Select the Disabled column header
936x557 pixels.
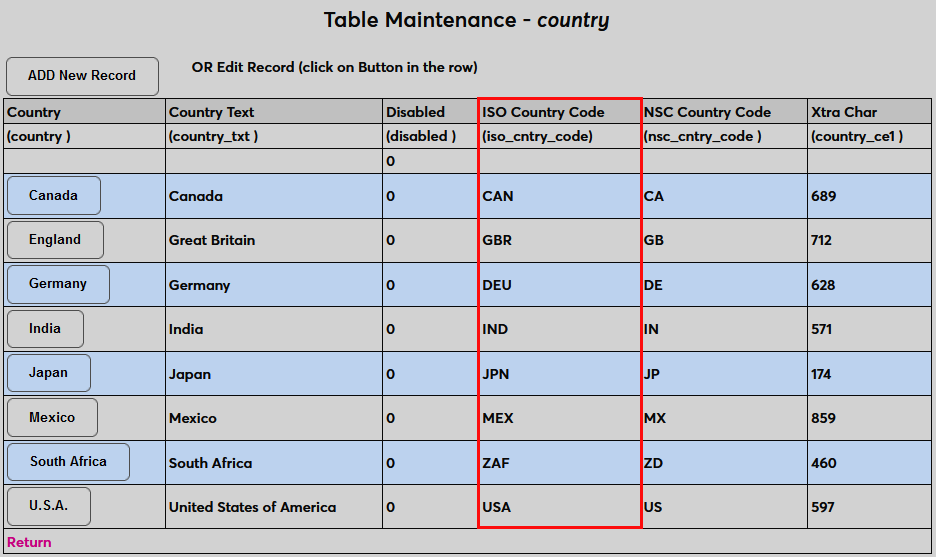(415, 112)
